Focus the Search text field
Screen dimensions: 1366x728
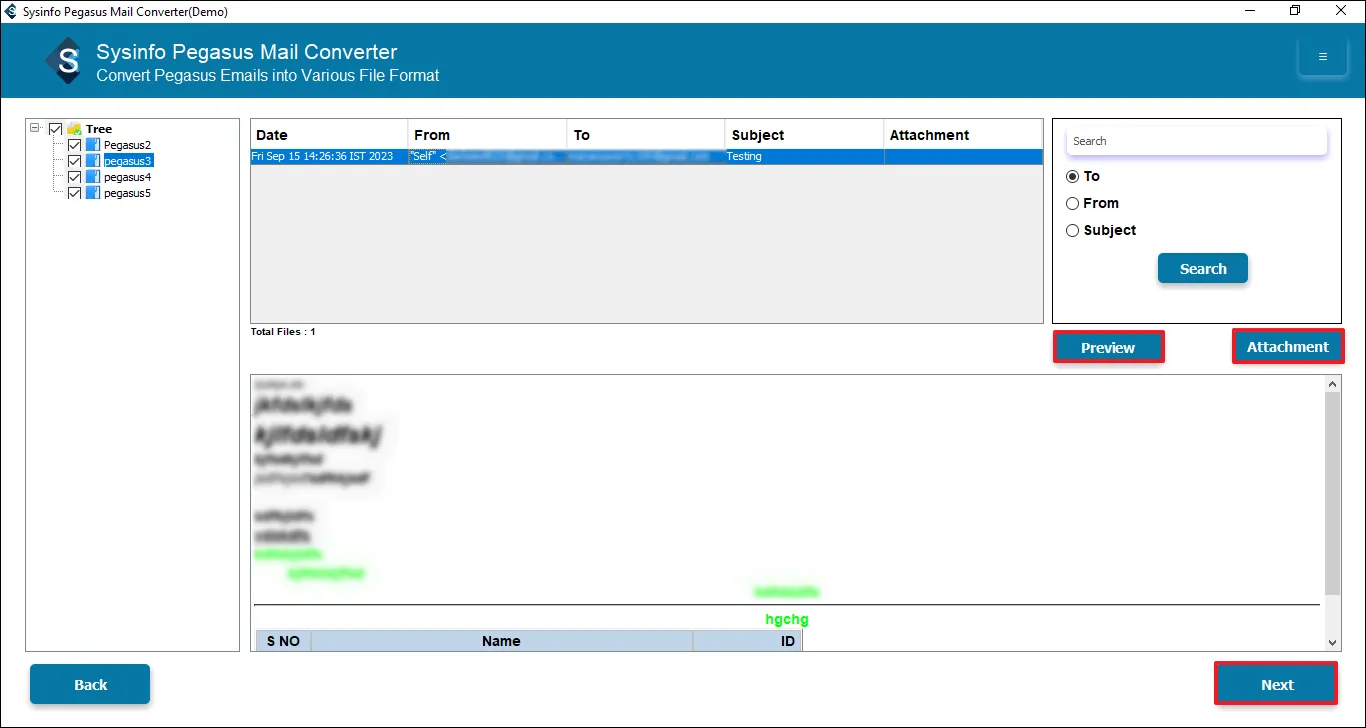click(x=1197, y=141)
